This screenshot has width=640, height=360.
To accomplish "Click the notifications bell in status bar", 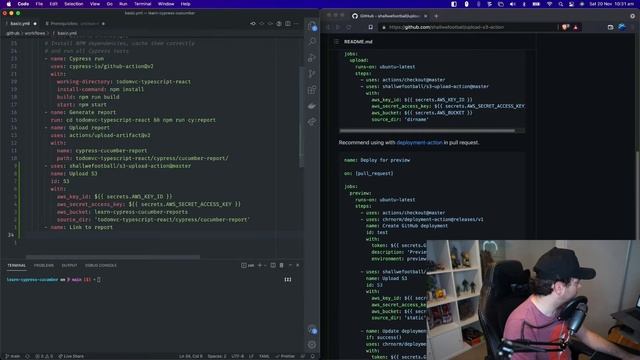I will tap(313, 356).
